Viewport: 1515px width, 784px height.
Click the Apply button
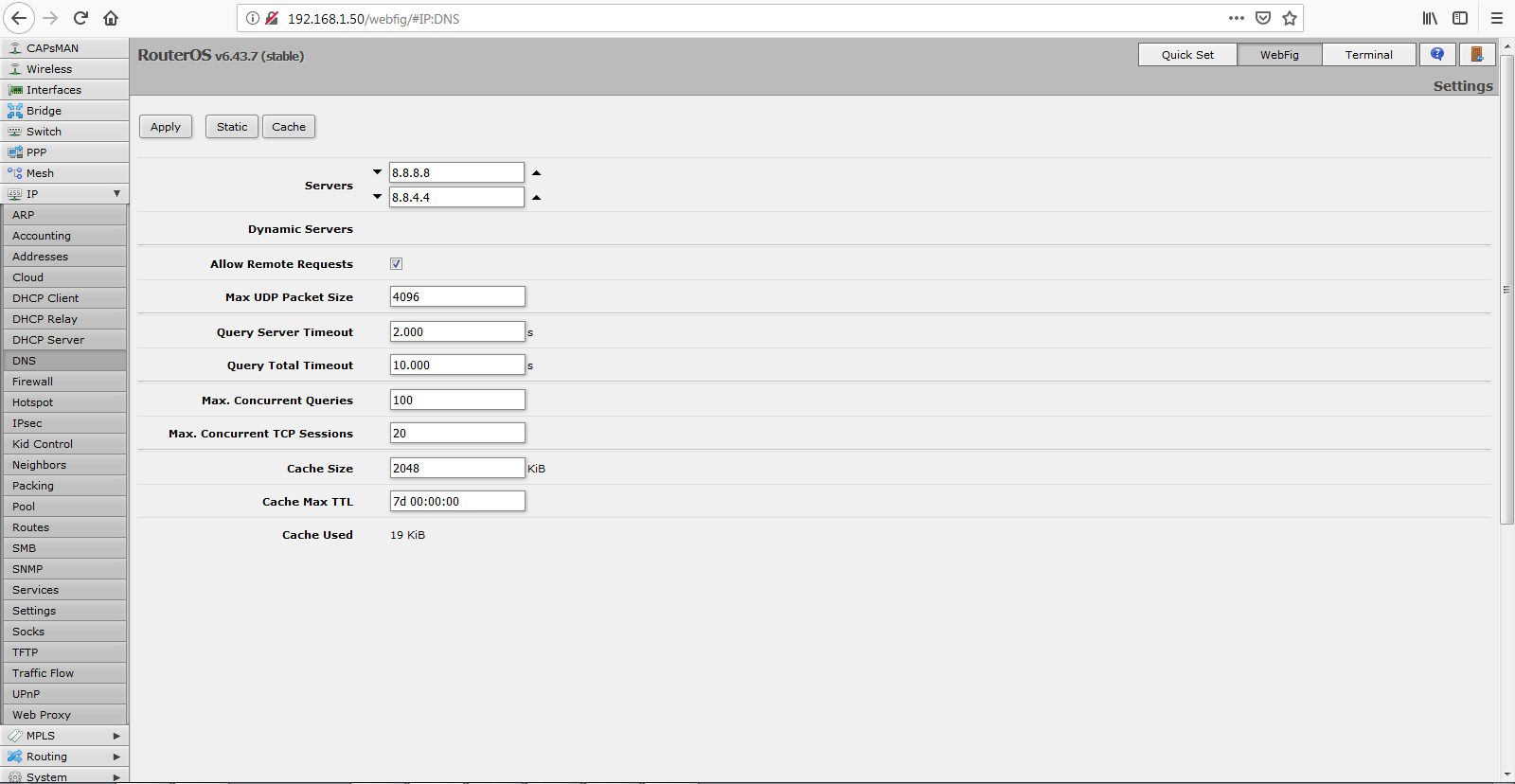coord(166,127)
